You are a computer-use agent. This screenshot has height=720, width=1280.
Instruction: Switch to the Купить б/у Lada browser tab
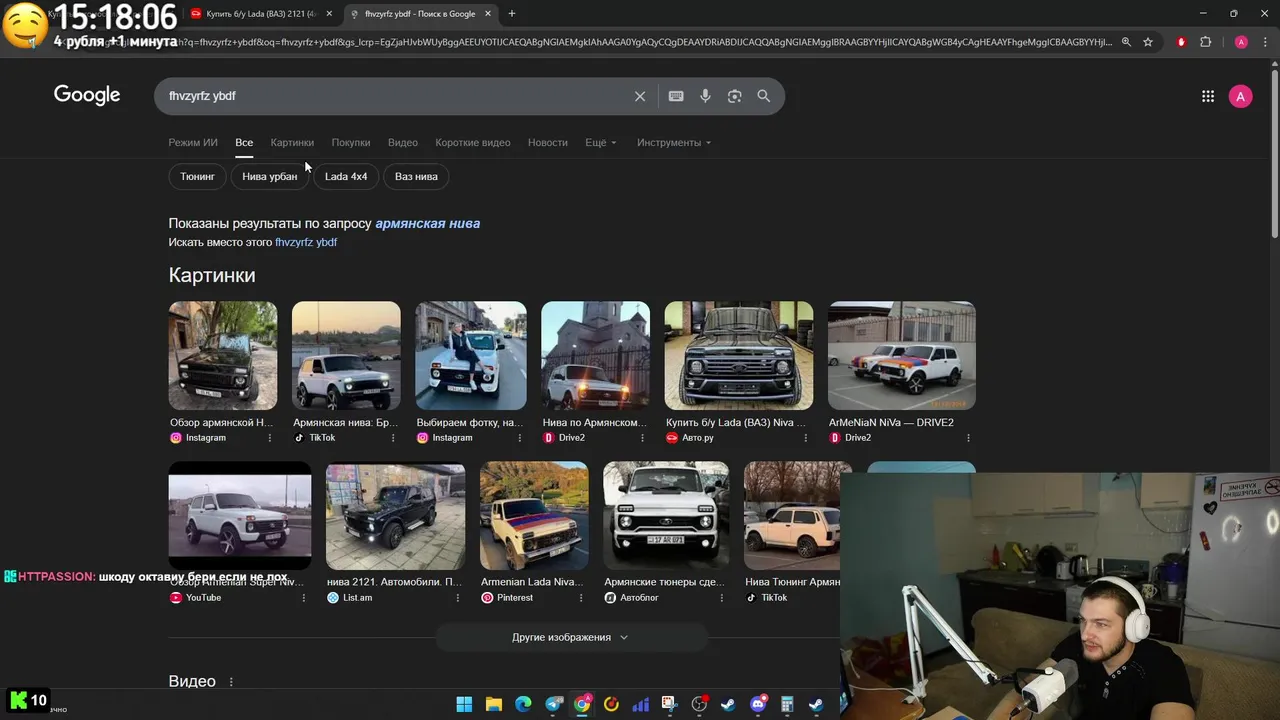pos(260,14)
